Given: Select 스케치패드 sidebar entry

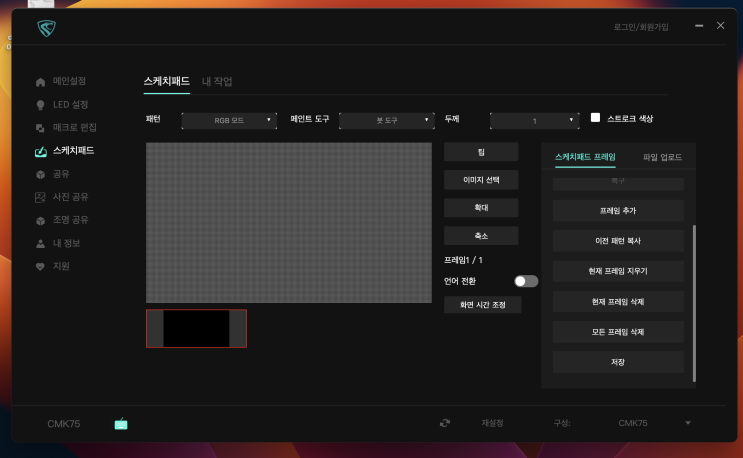Looking at the screenshot, I should pos(73,151).
